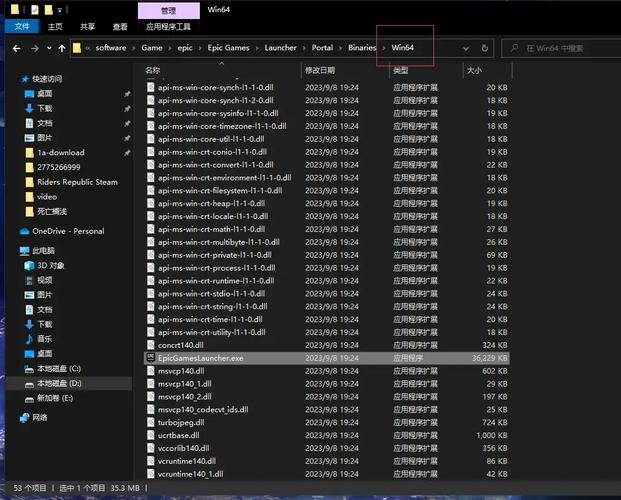Screen dimensions: 621x500
Task: Open the 2775266999 folder in sidebar
Action: pos(59,167)
